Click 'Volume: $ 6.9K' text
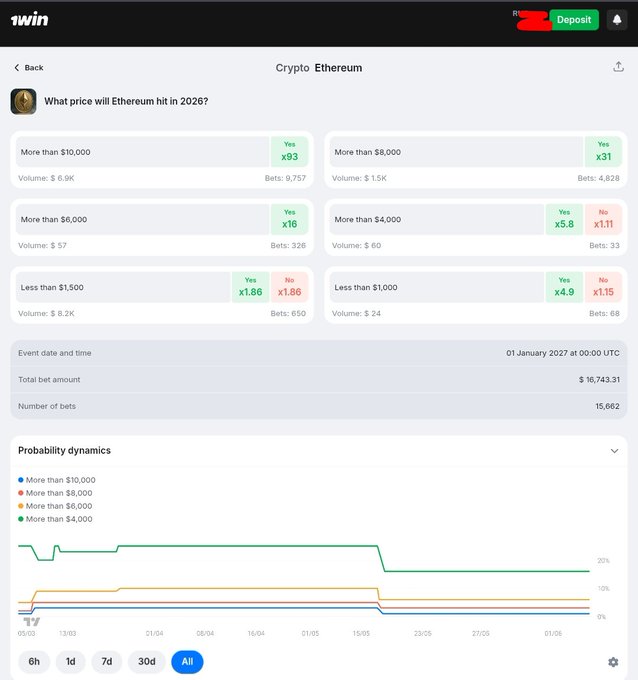The width and height of the screenshot is (638, 680). [46, 178]
